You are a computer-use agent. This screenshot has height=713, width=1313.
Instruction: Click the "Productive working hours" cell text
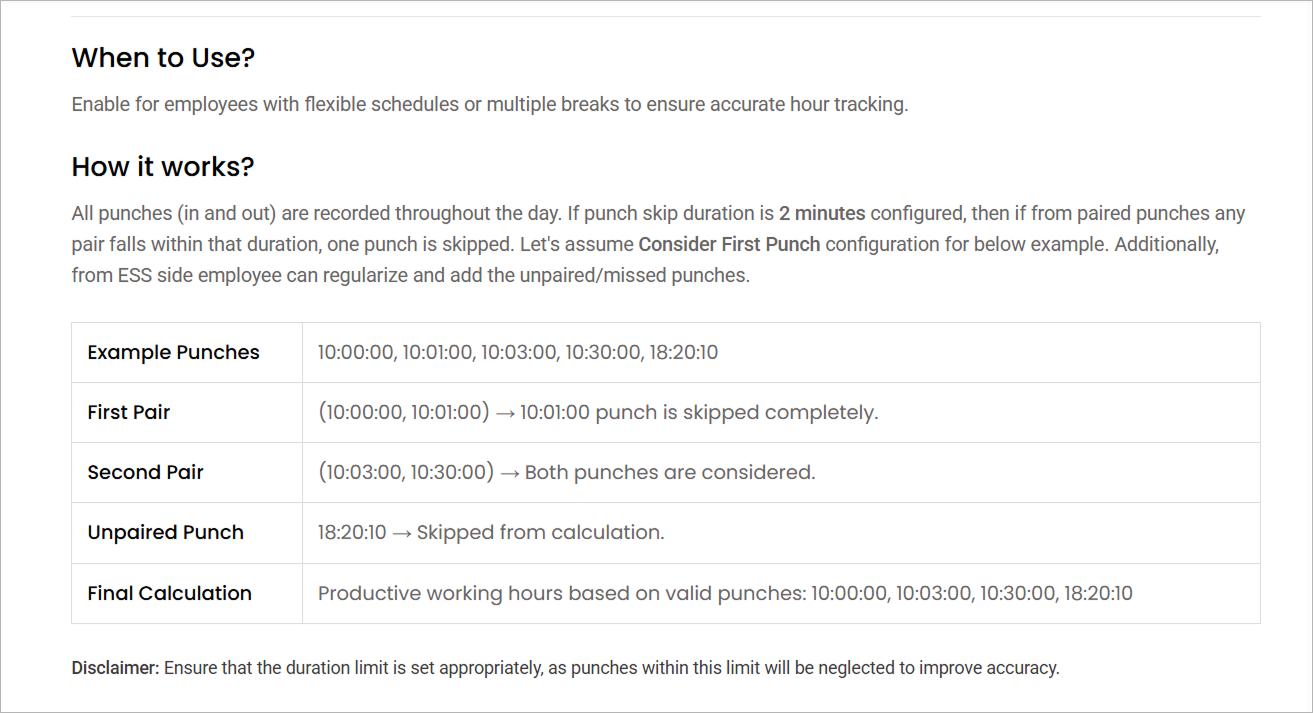click(x=725, y=593)
